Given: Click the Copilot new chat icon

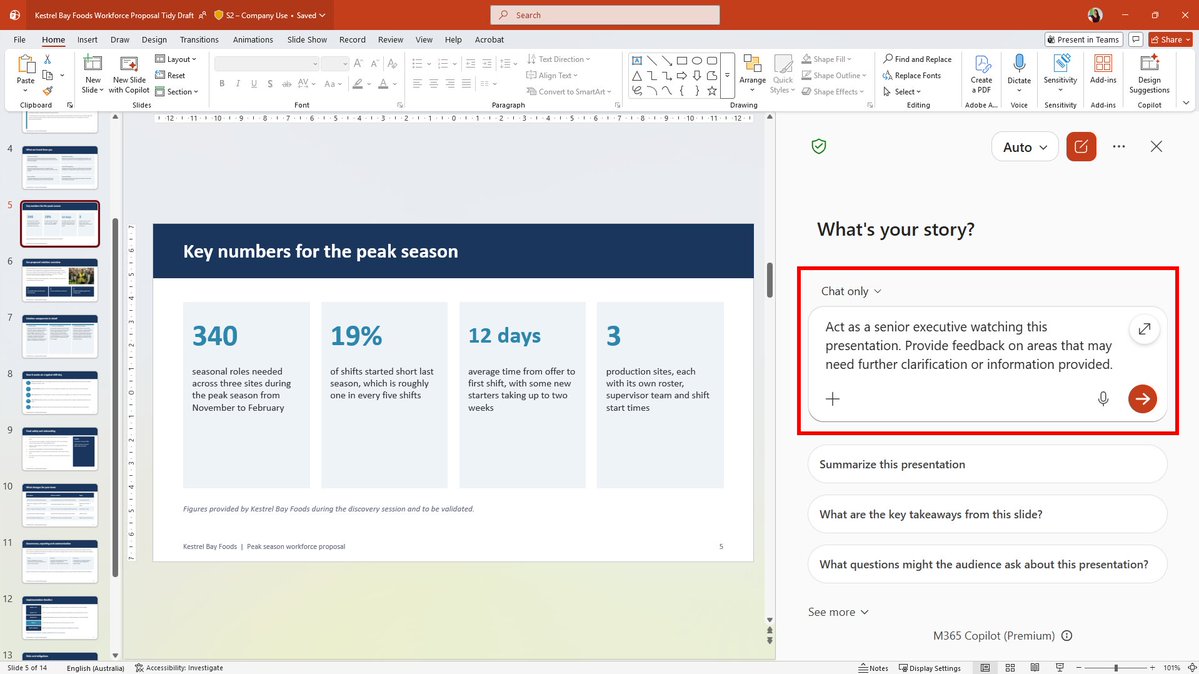Looking at the screenshot, I should 1080,147.
